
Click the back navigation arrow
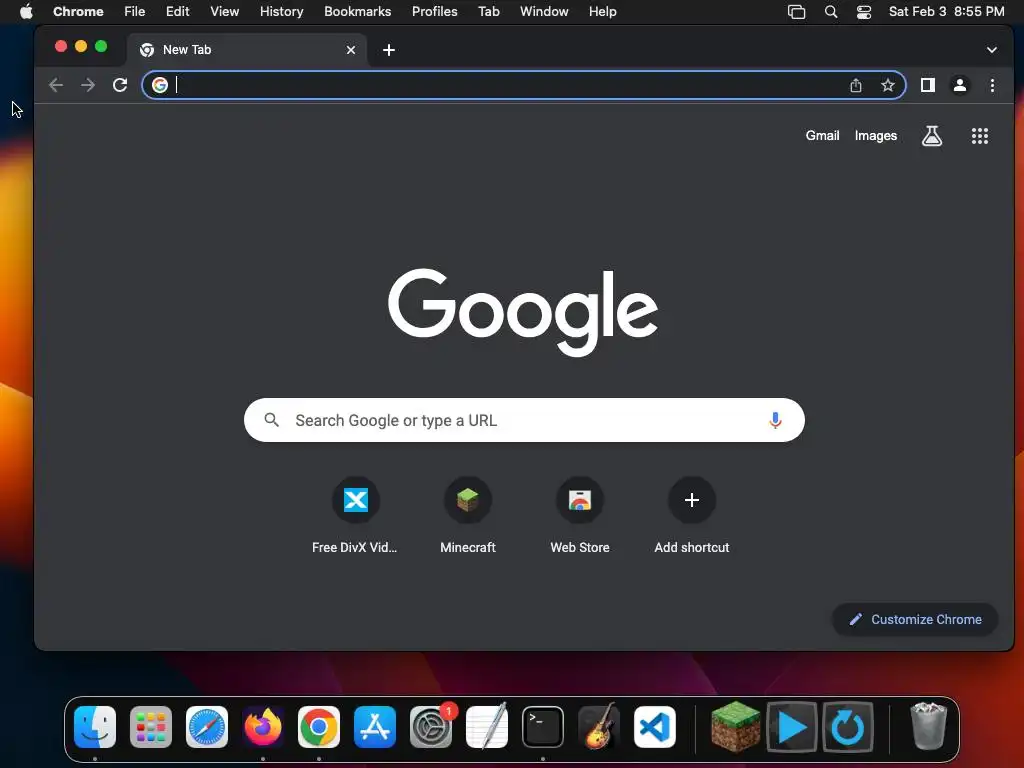point(56,85)
